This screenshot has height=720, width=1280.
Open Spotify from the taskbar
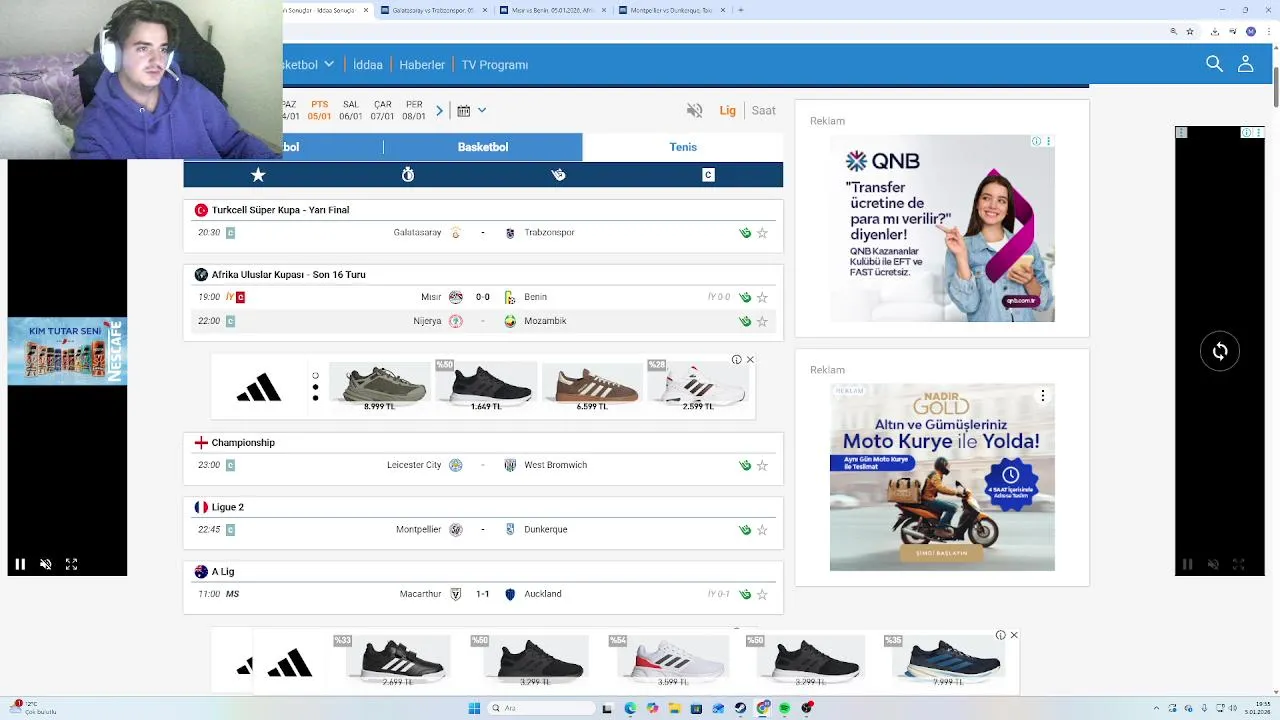click(x=784, y=708)
